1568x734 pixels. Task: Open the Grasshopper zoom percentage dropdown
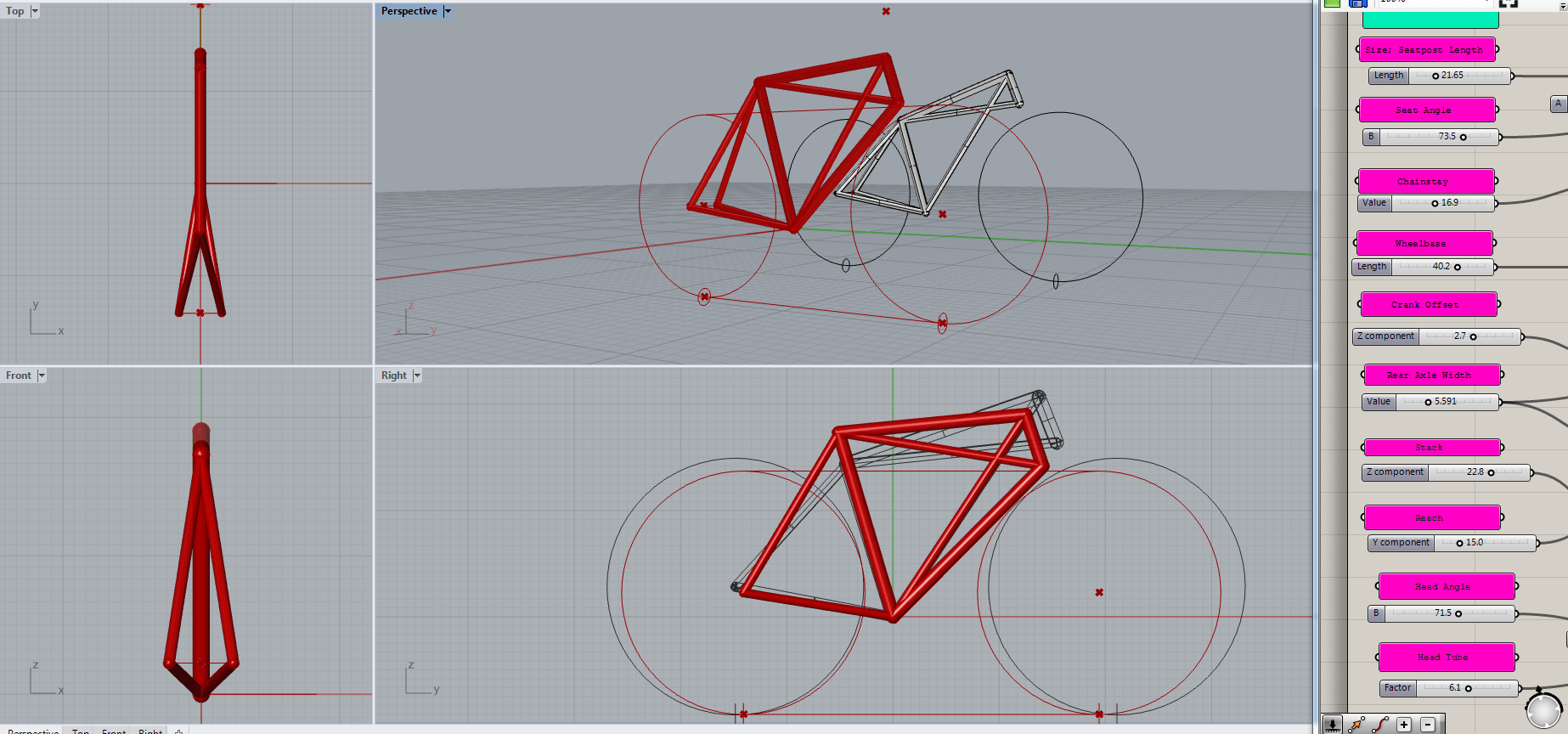[1487, 3]
